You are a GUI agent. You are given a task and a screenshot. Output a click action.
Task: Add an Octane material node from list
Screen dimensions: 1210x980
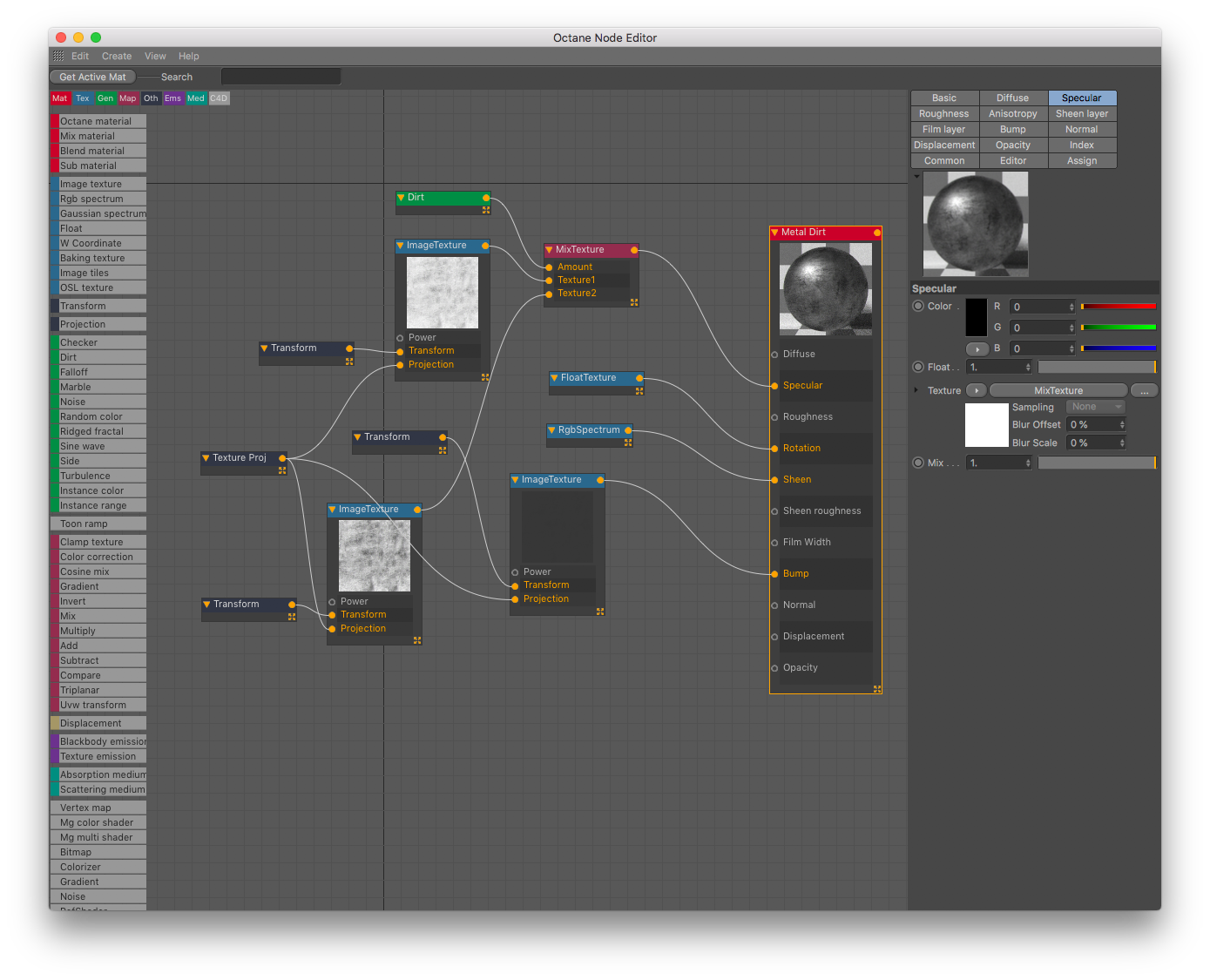(x=98, y=121)
